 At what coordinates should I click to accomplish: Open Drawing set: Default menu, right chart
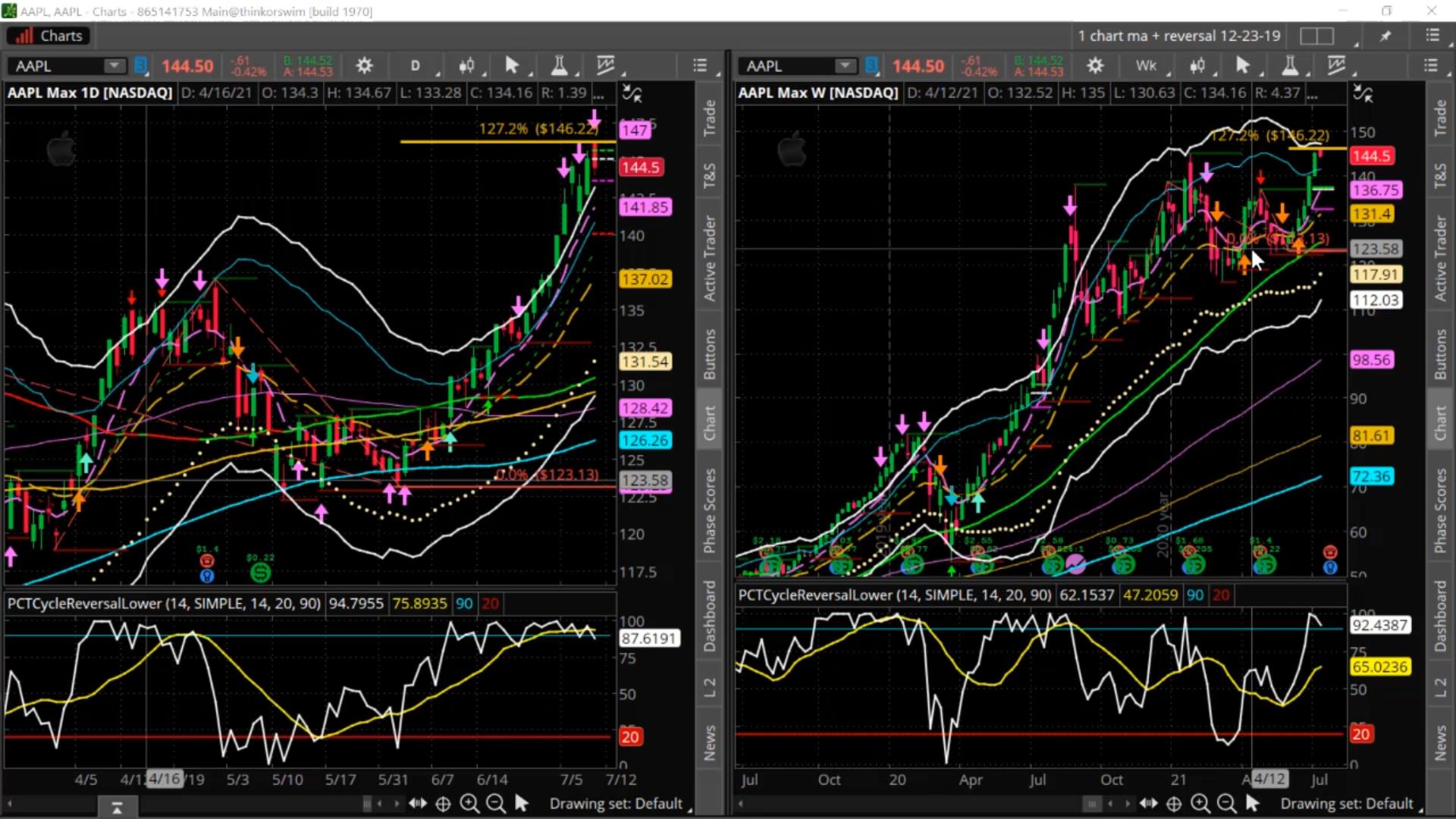click(1347, 804)
